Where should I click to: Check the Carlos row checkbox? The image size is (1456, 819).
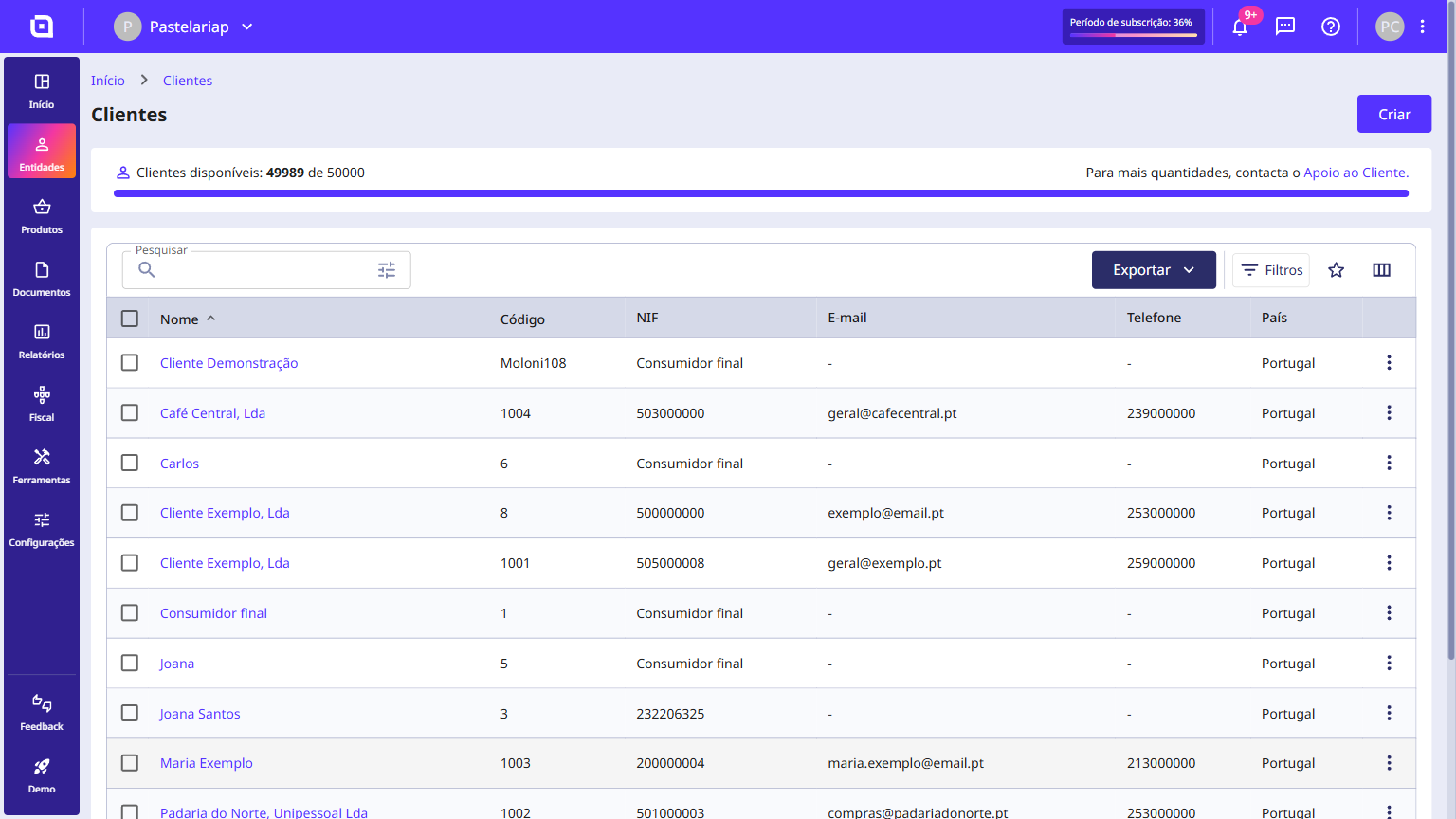(x=130, y=463)
